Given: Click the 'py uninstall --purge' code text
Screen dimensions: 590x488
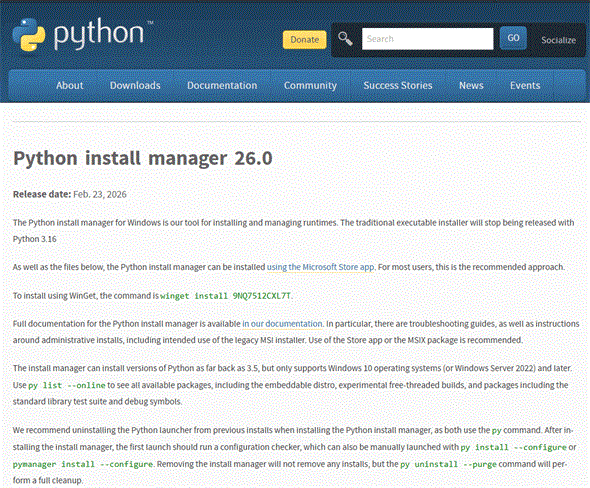Looking at the screenshot, I should pos(448,464).
